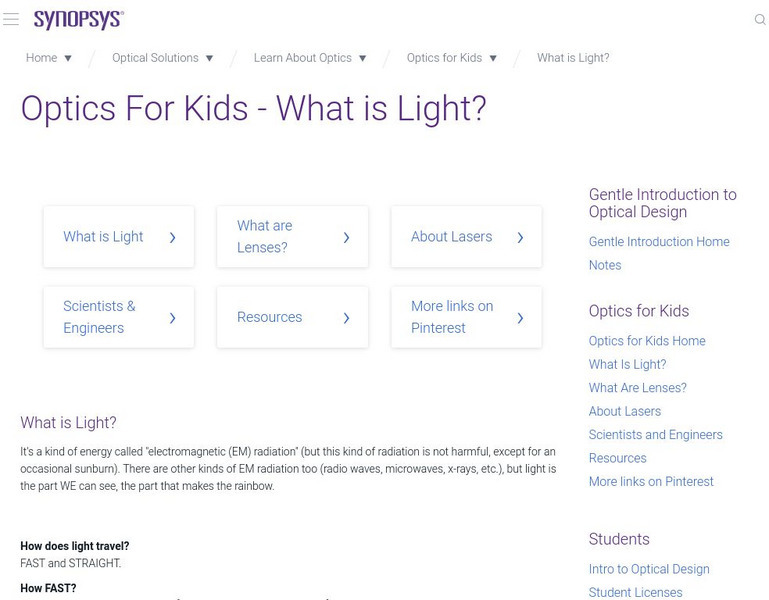
Task: Click the arrow on What is Light card
Action: (x=173, y=237)
